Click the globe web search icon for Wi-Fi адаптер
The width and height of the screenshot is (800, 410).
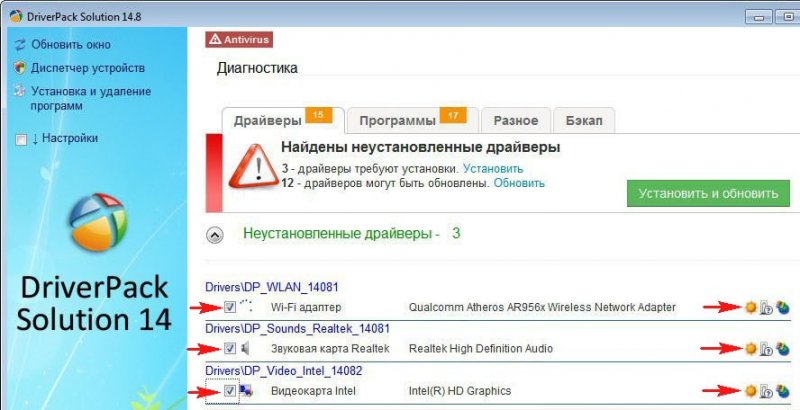[x=783, y=307]
